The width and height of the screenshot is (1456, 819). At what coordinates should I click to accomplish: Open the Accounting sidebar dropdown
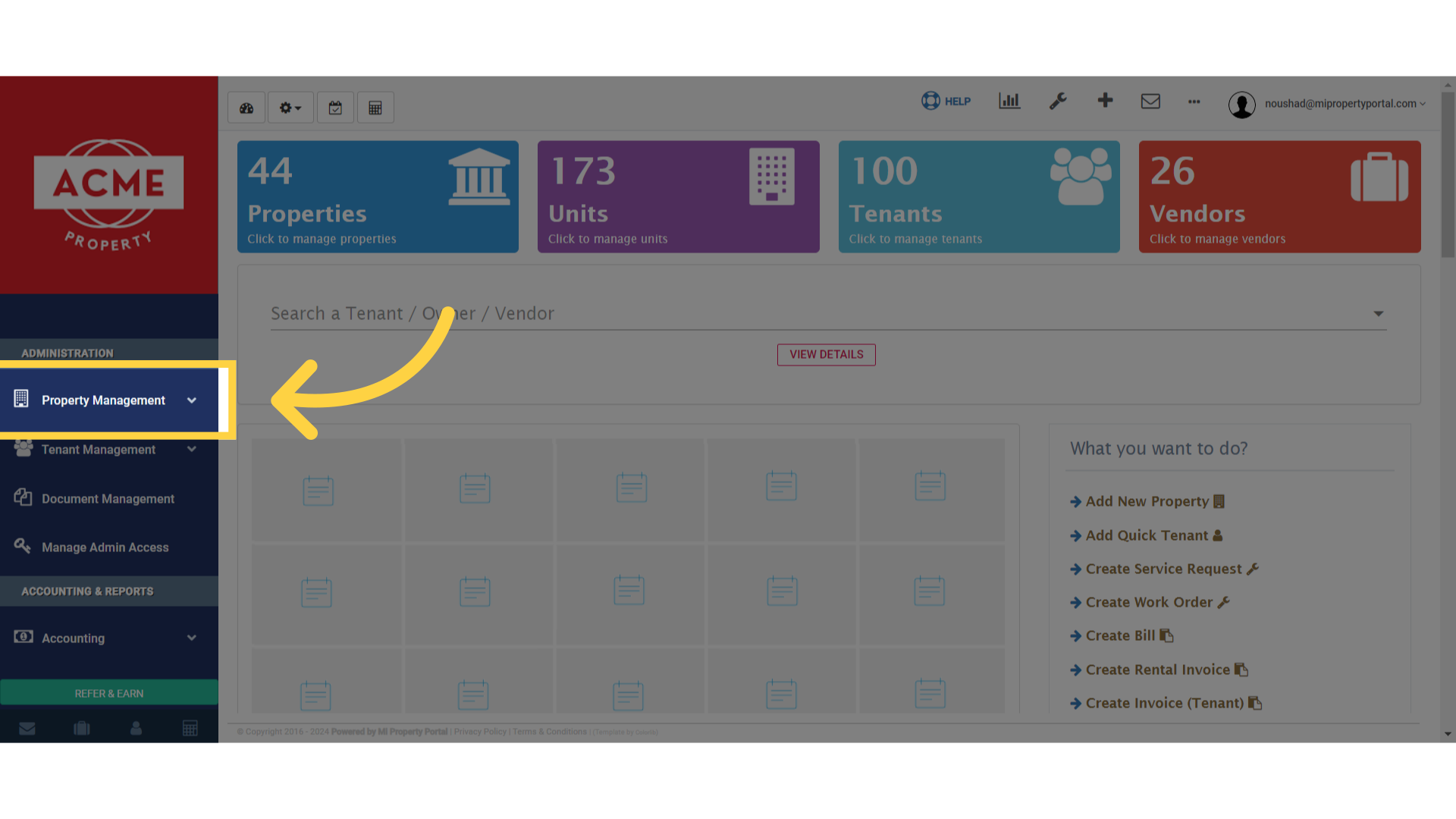click(x=74, y=638)
